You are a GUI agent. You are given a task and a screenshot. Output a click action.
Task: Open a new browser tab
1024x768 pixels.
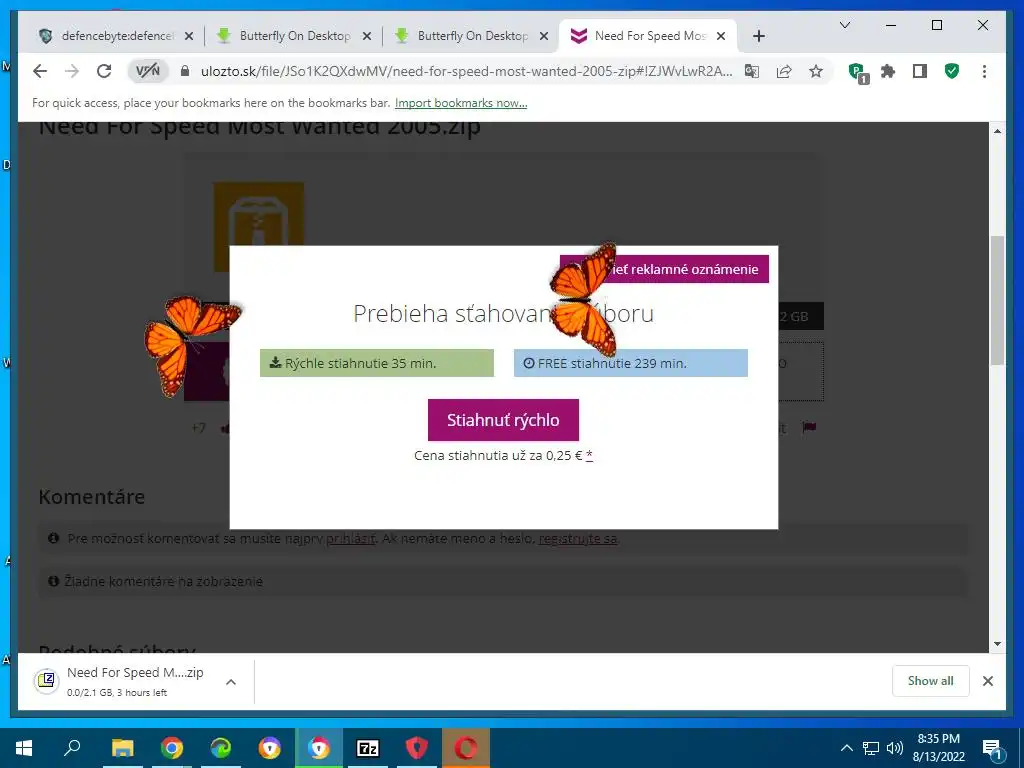758,36
